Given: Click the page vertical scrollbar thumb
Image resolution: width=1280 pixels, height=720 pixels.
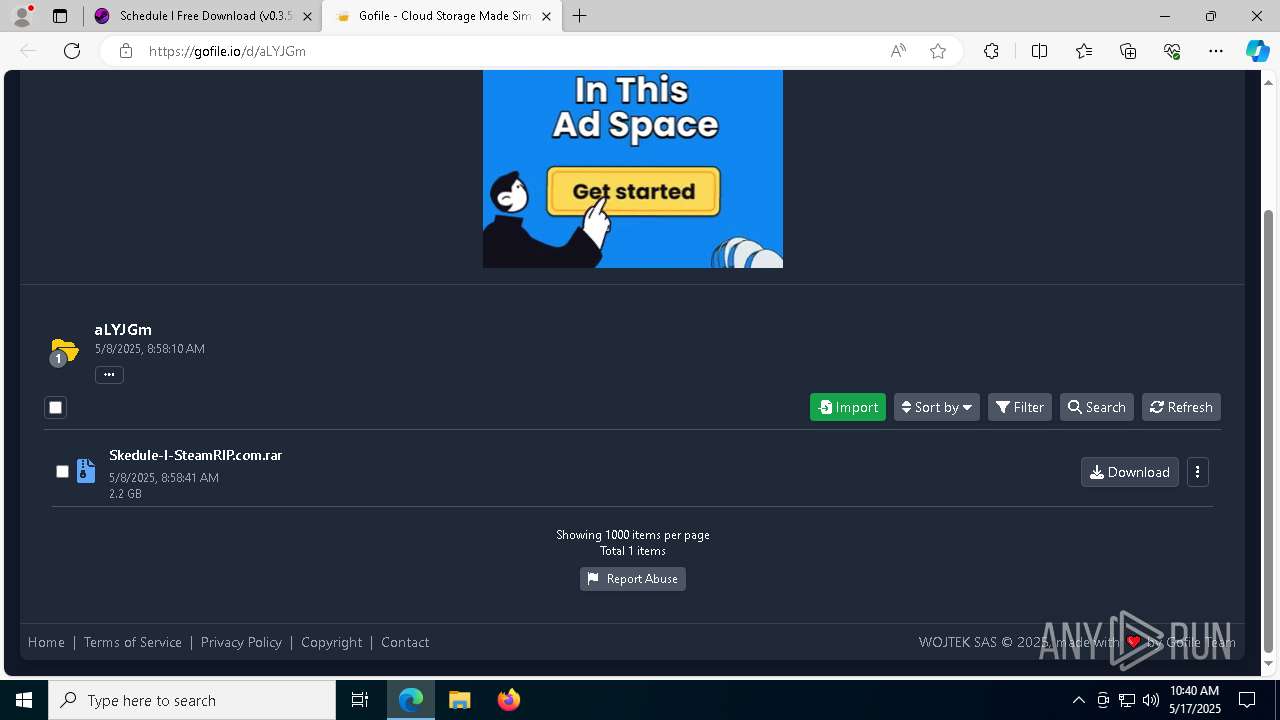Looking at the screenshot, I should [1269, 430].
